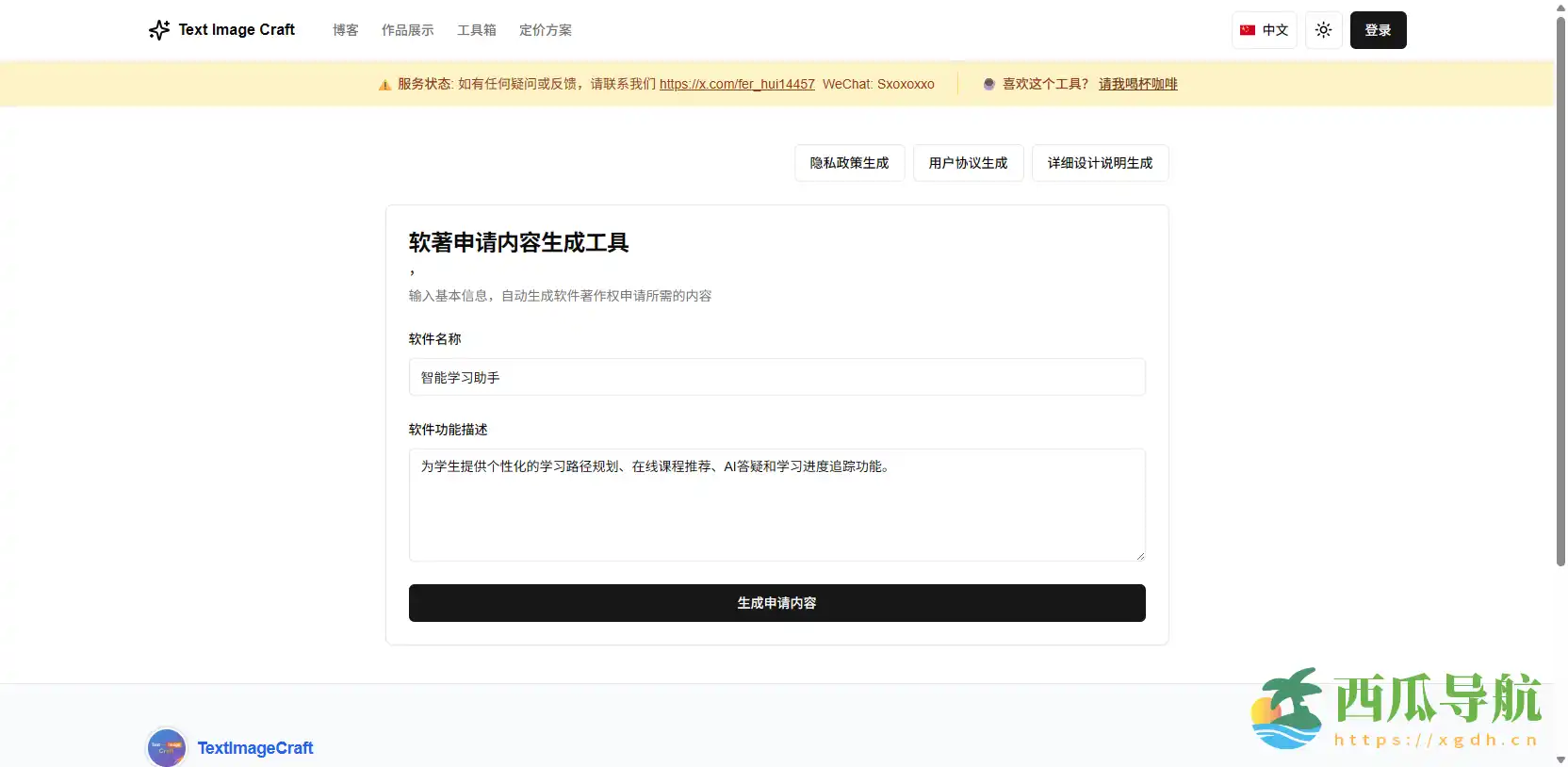Click the TextImageCraft round footer logo
The width and height of the screenshot is (1568, 767).
tap(167, 748)
